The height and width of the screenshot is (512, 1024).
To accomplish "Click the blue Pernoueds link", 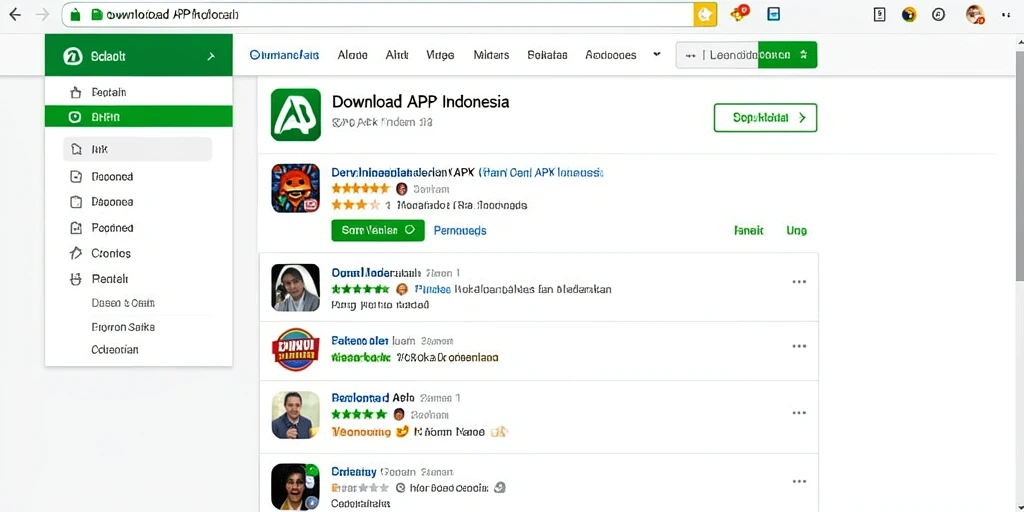I will 460,231.
